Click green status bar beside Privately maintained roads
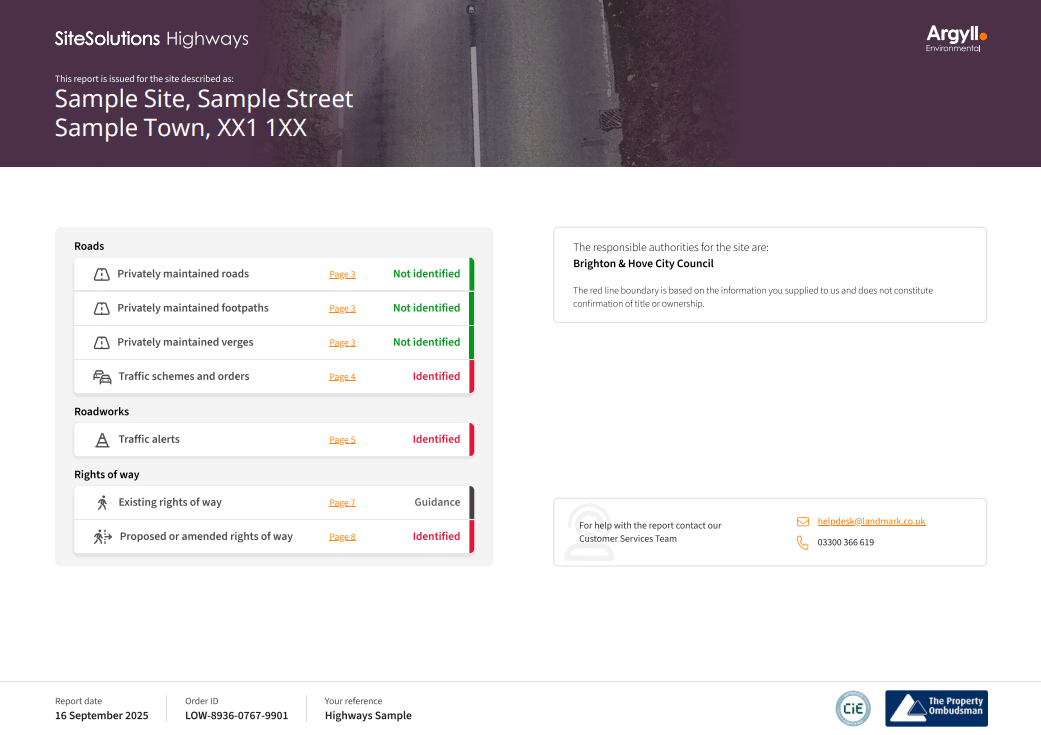The width and height of the screenshot is (1041, 735). pos(472,274)
